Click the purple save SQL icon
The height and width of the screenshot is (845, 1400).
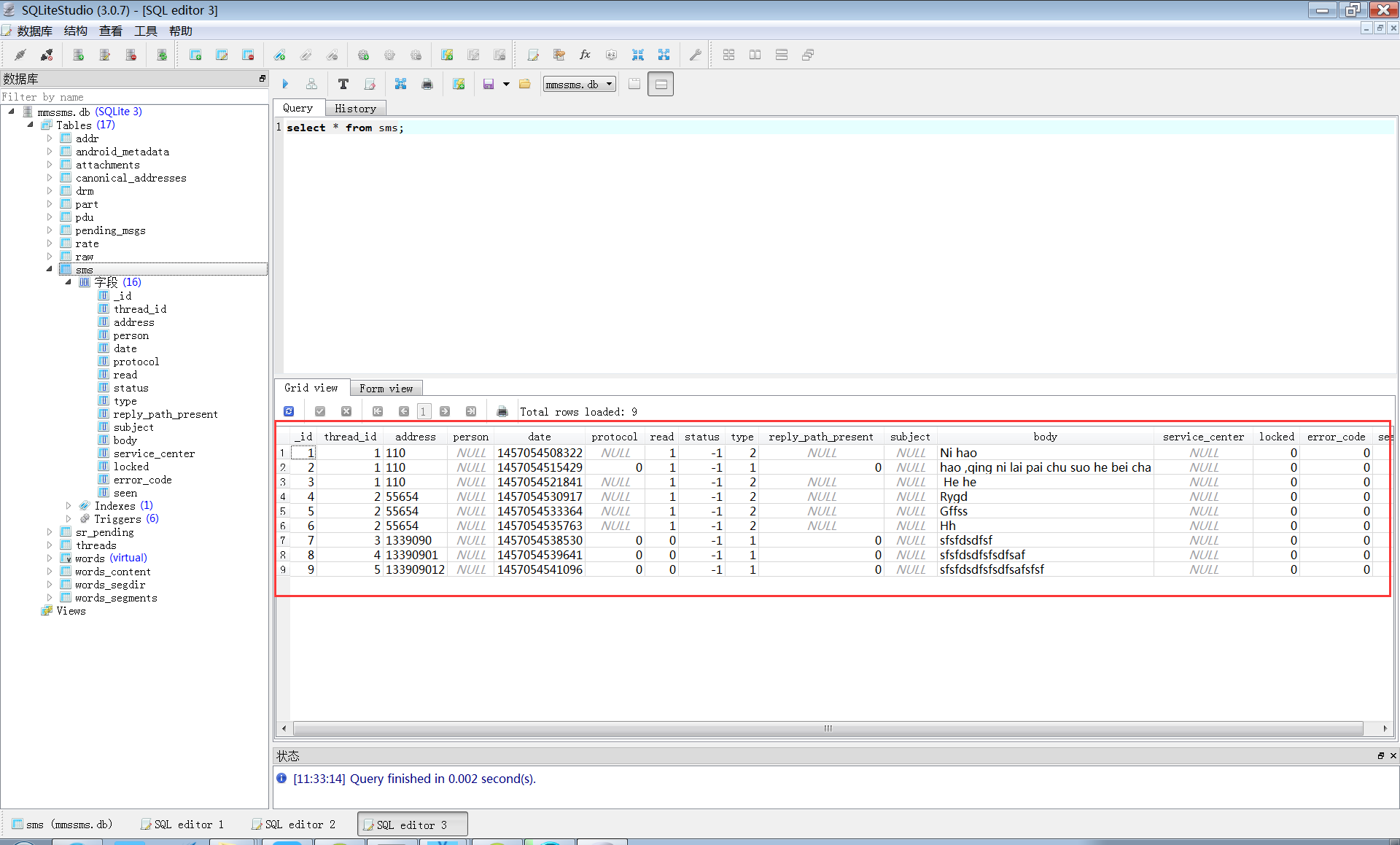point(489,85)
